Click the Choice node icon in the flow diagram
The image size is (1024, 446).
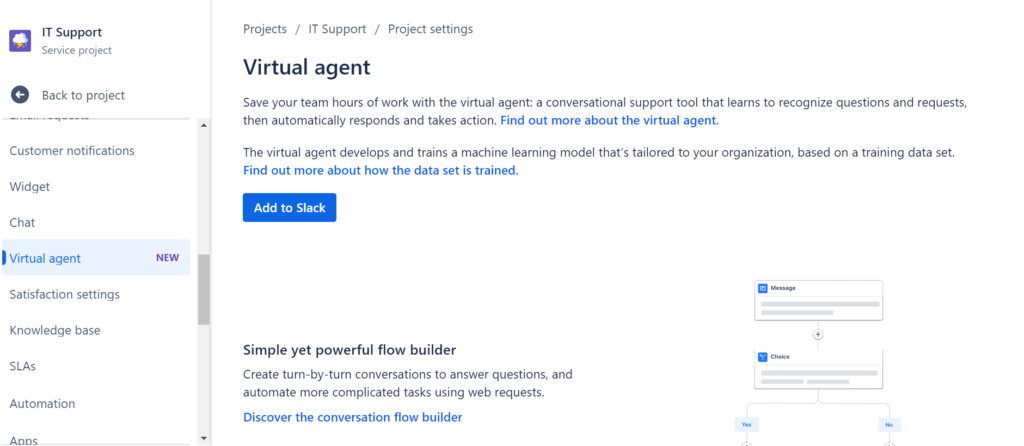763,357
